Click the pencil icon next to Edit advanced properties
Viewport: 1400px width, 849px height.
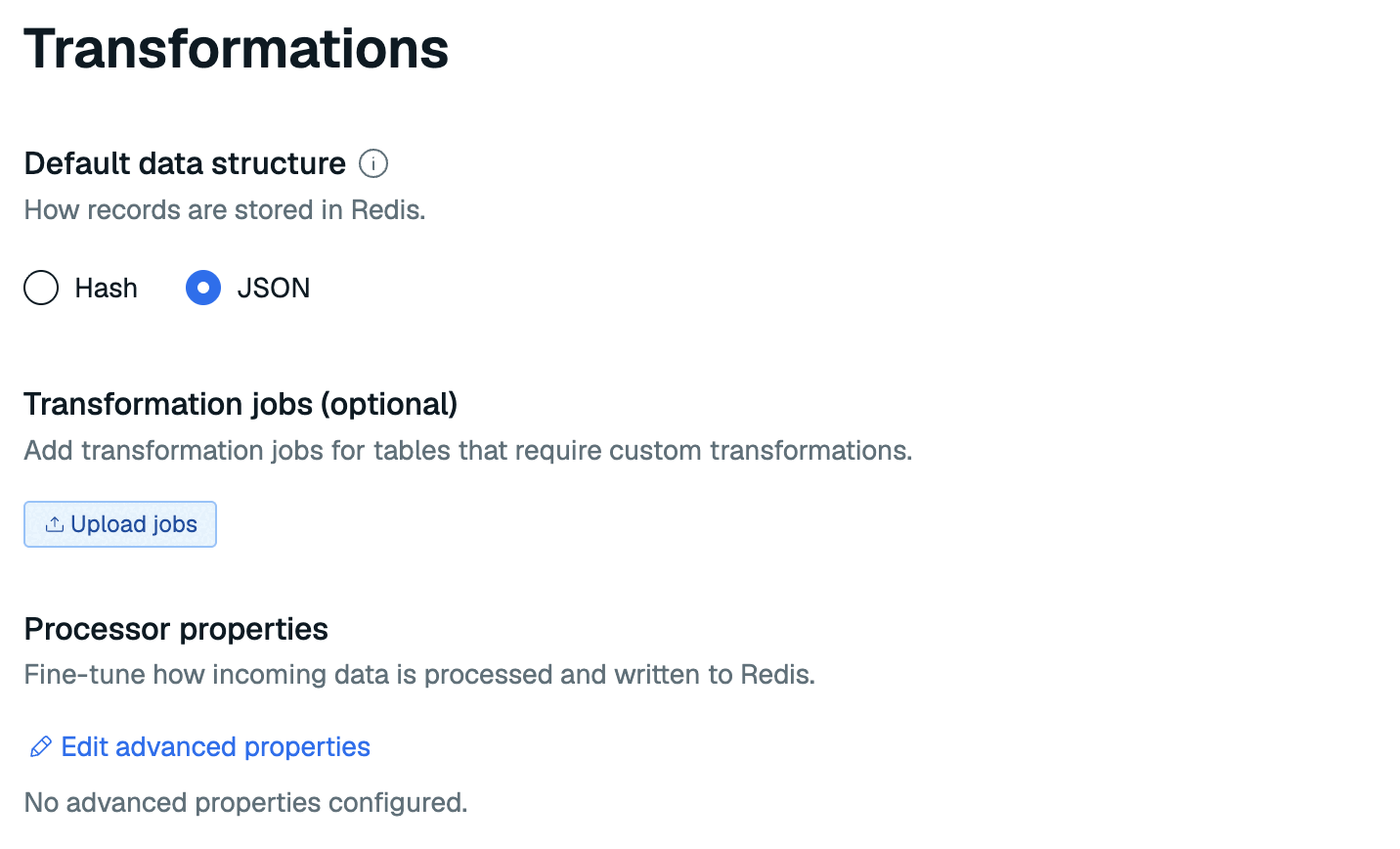pyautogui.click(x=40, y=747)
